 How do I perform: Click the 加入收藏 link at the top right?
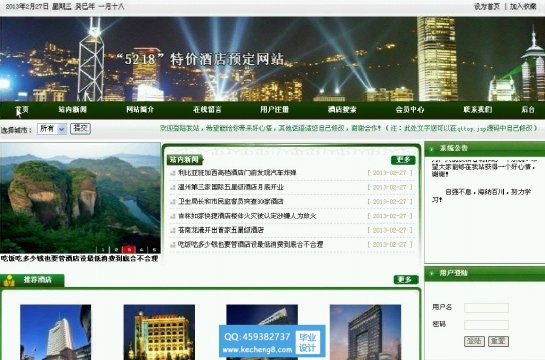point(523,7)
